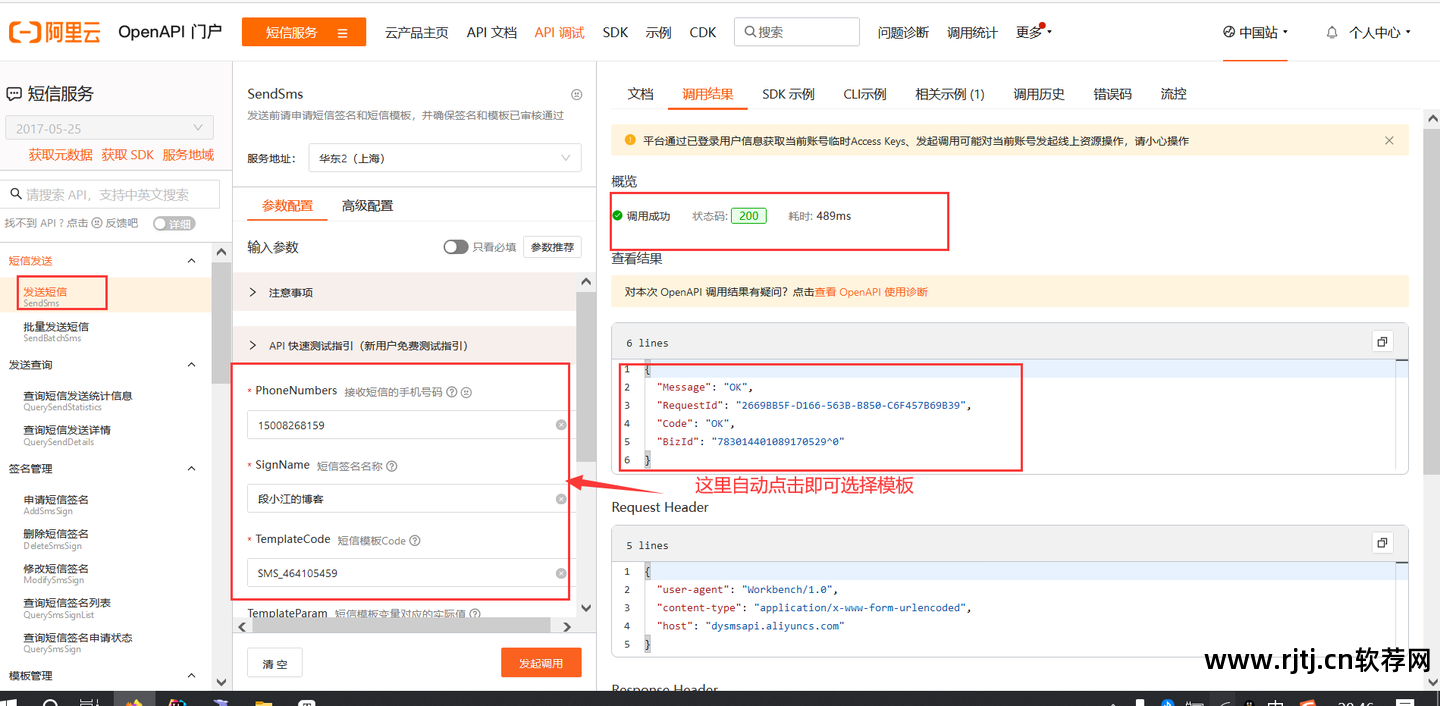Switch to the 流控 tab

[1173, 94]
